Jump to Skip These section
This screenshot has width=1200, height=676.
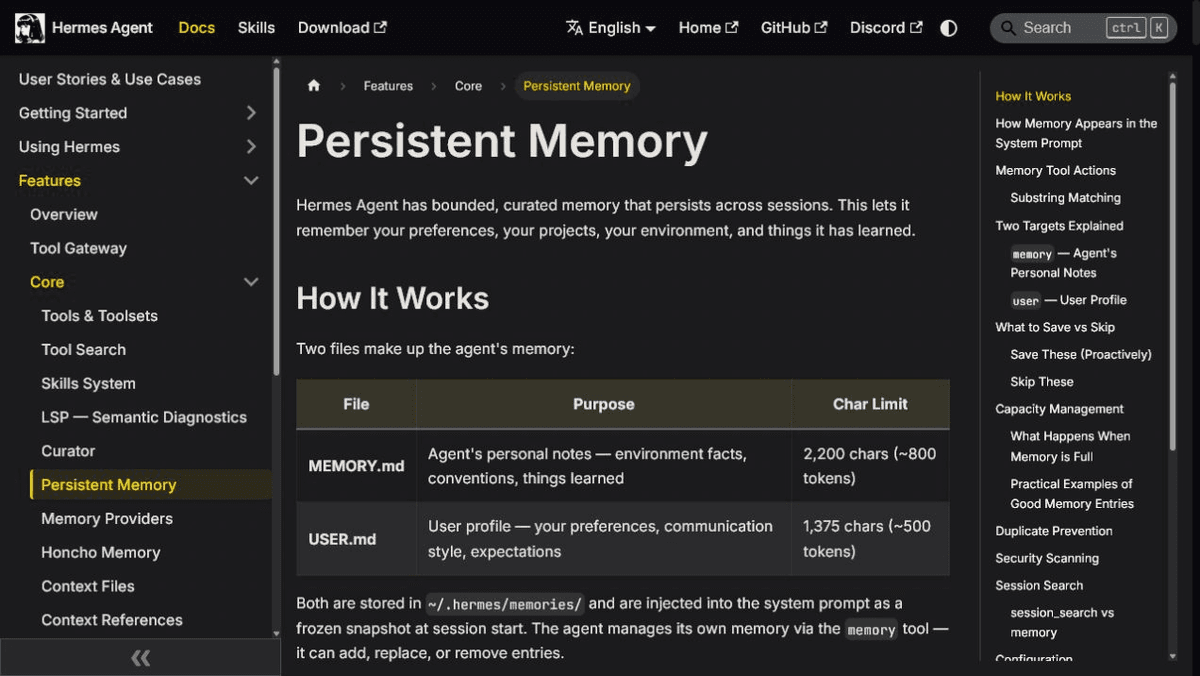[x=1042, y=381]
